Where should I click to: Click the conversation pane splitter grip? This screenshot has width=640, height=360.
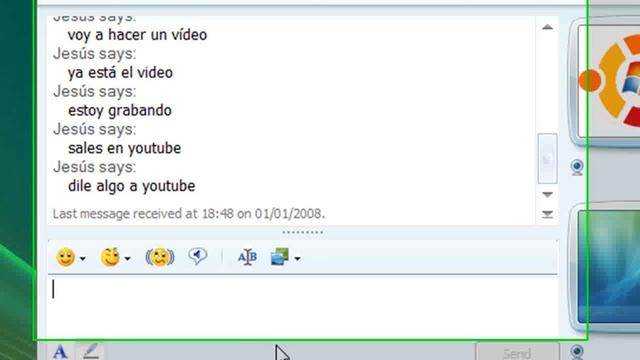pos(302,232)
